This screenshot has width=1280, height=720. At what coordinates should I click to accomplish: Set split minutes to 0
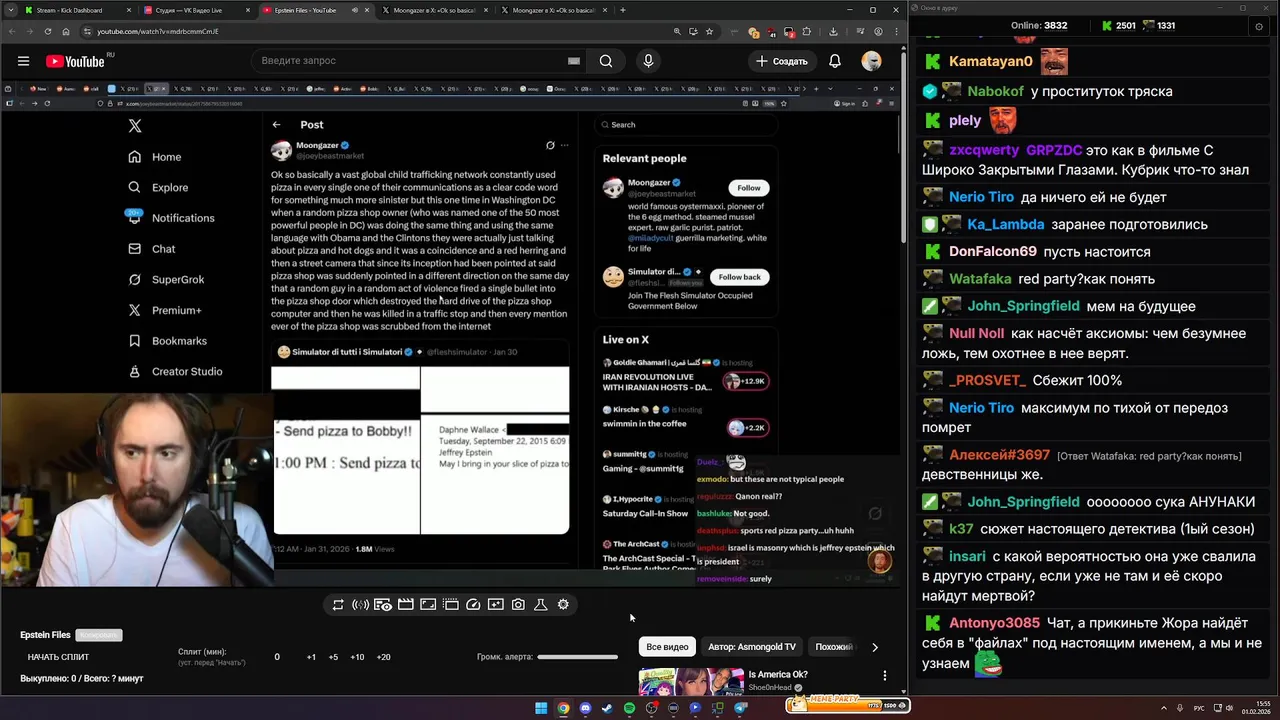(x=277, y=657)
